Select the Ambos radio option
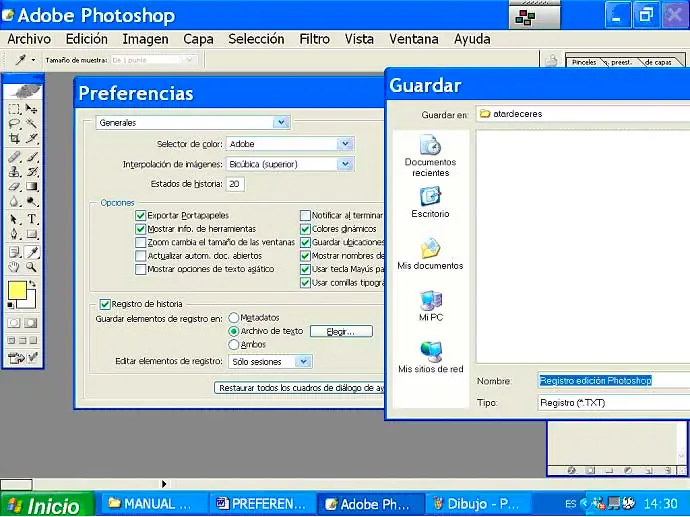Viewport: 690px width, 517px height. click(234, 345)
